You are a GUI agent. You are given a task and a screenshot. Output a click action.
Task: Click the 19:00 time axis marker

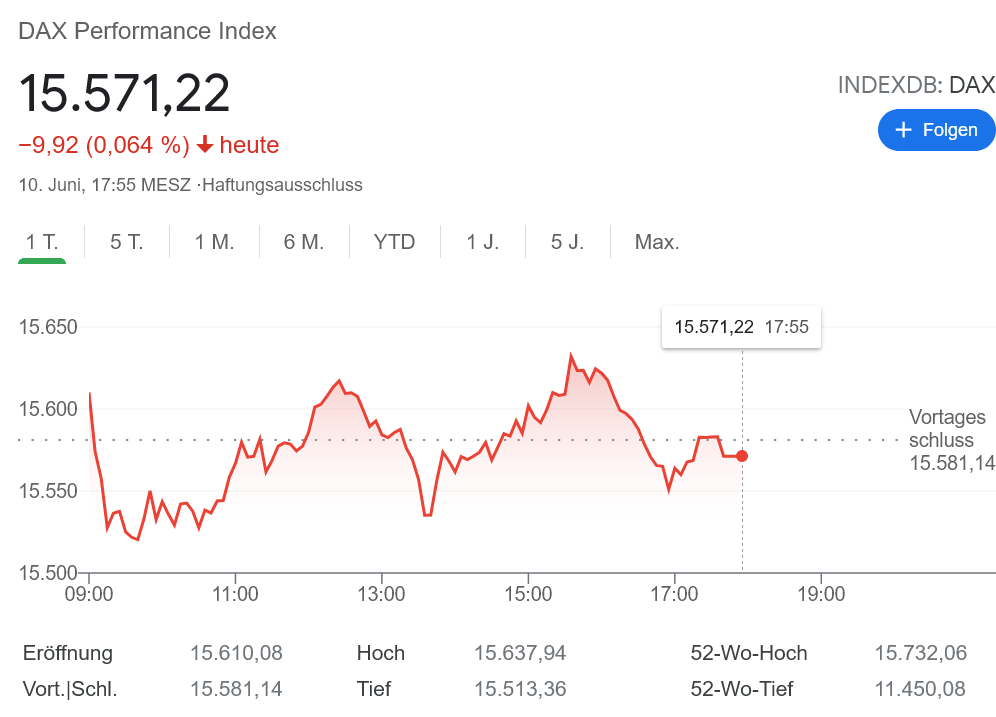(820, 594)
